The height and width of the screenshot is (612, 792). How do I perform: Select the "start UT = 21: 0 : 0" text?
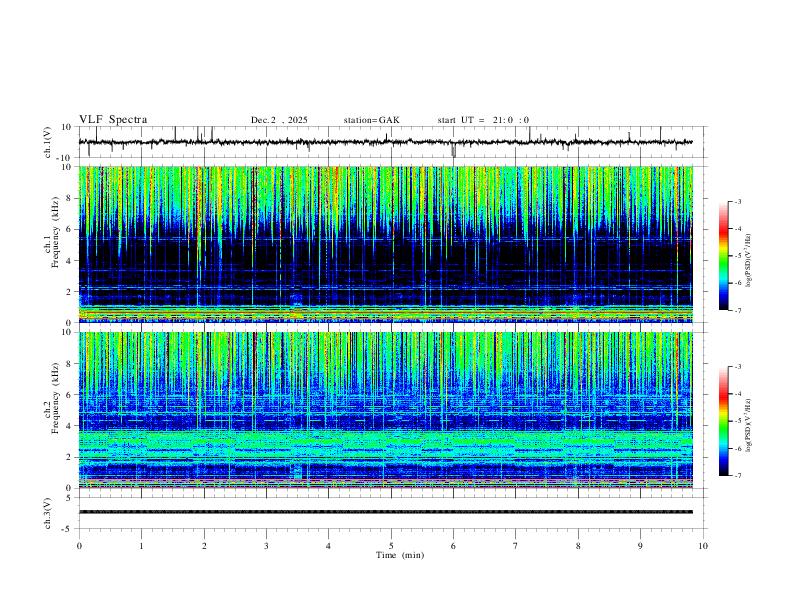[483, 120]
